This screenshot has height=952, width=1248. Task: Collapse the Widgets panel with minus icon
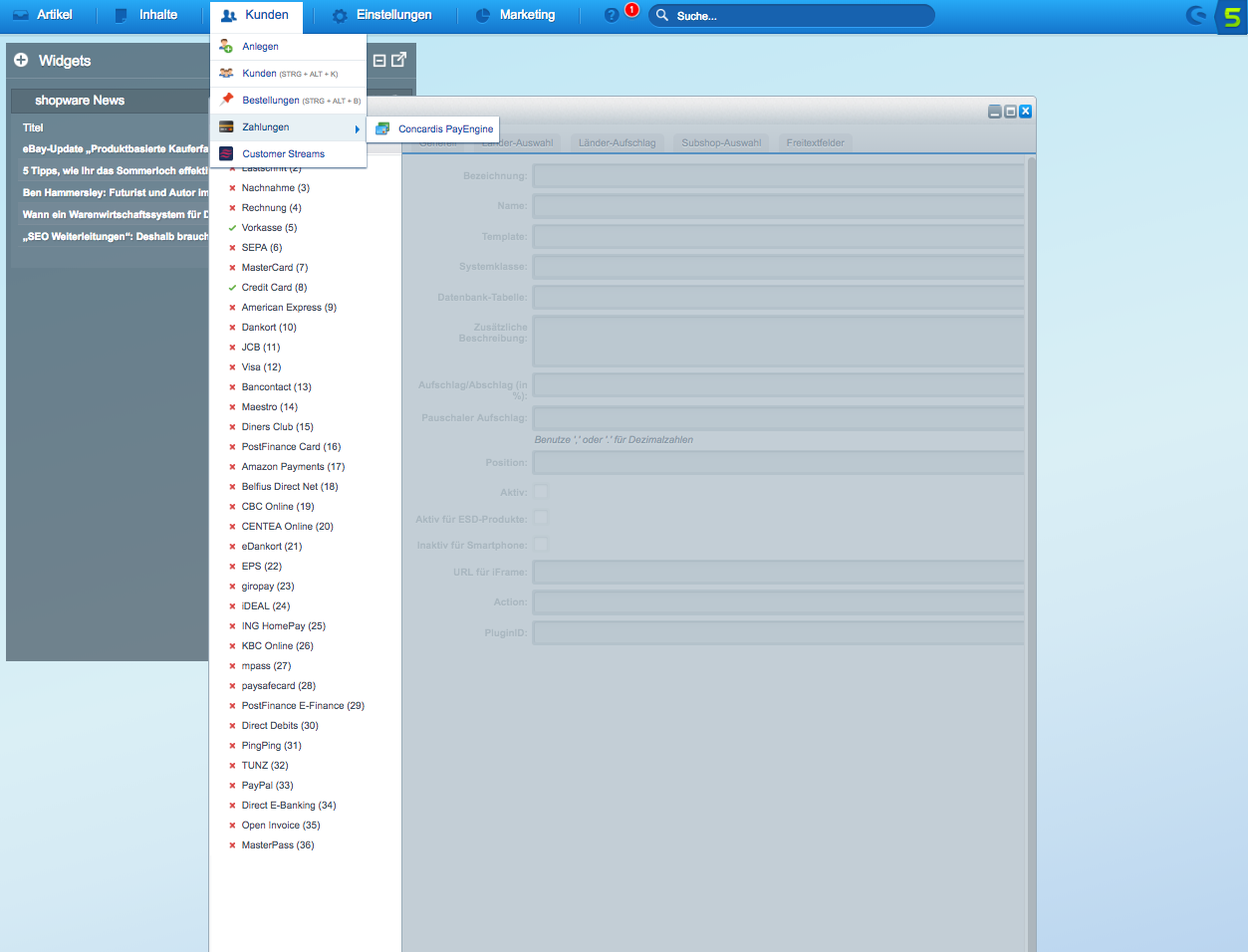(379, 61)
